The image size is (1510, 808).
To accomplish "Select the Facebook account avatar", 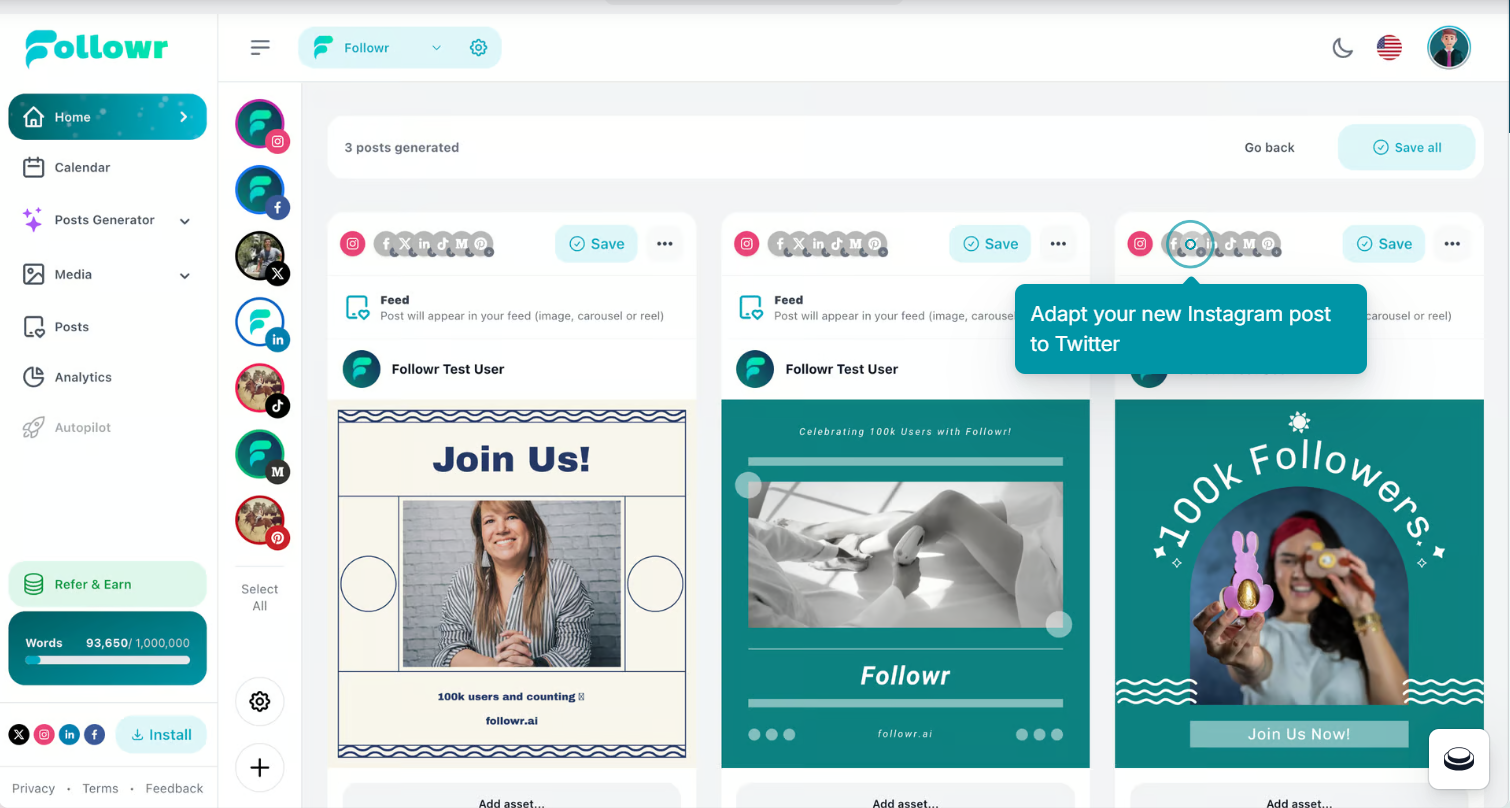I will coord(261,191).
